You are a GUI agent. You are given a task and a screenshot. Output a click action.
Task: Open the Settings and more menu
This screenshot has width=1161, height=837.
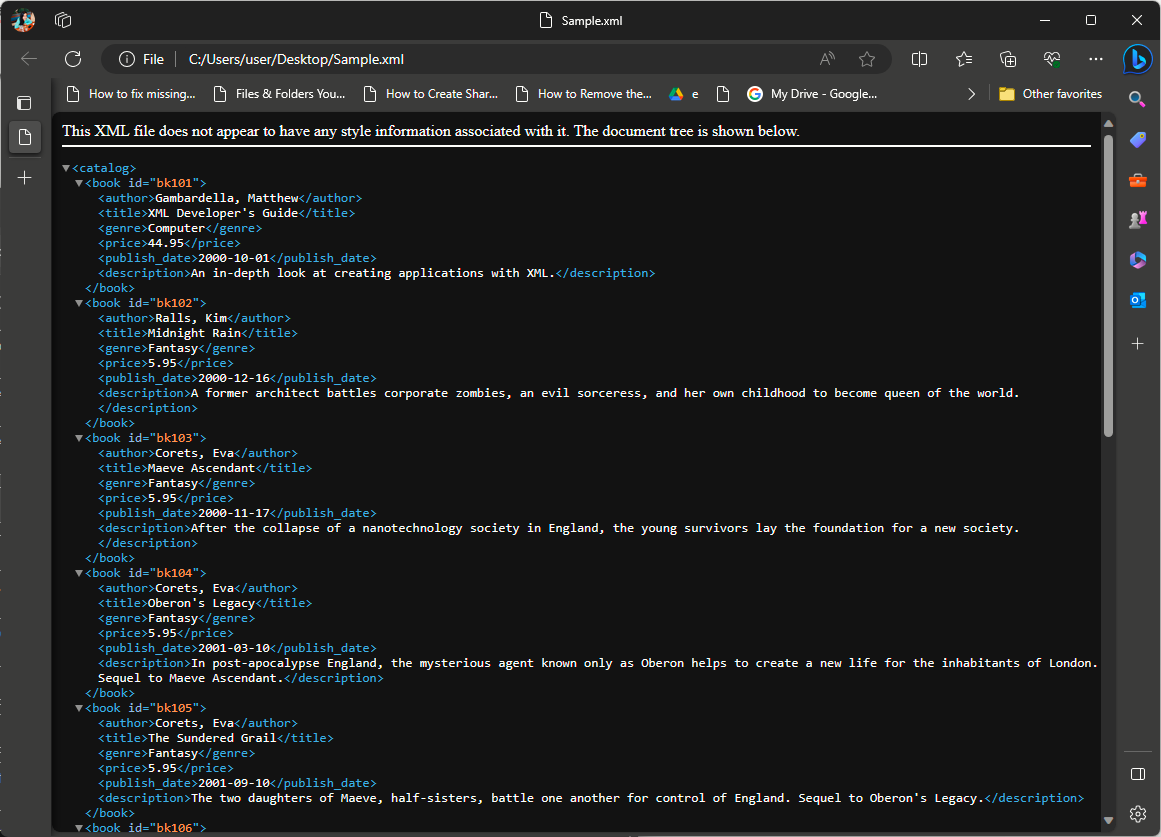(x=1096, y=59)
